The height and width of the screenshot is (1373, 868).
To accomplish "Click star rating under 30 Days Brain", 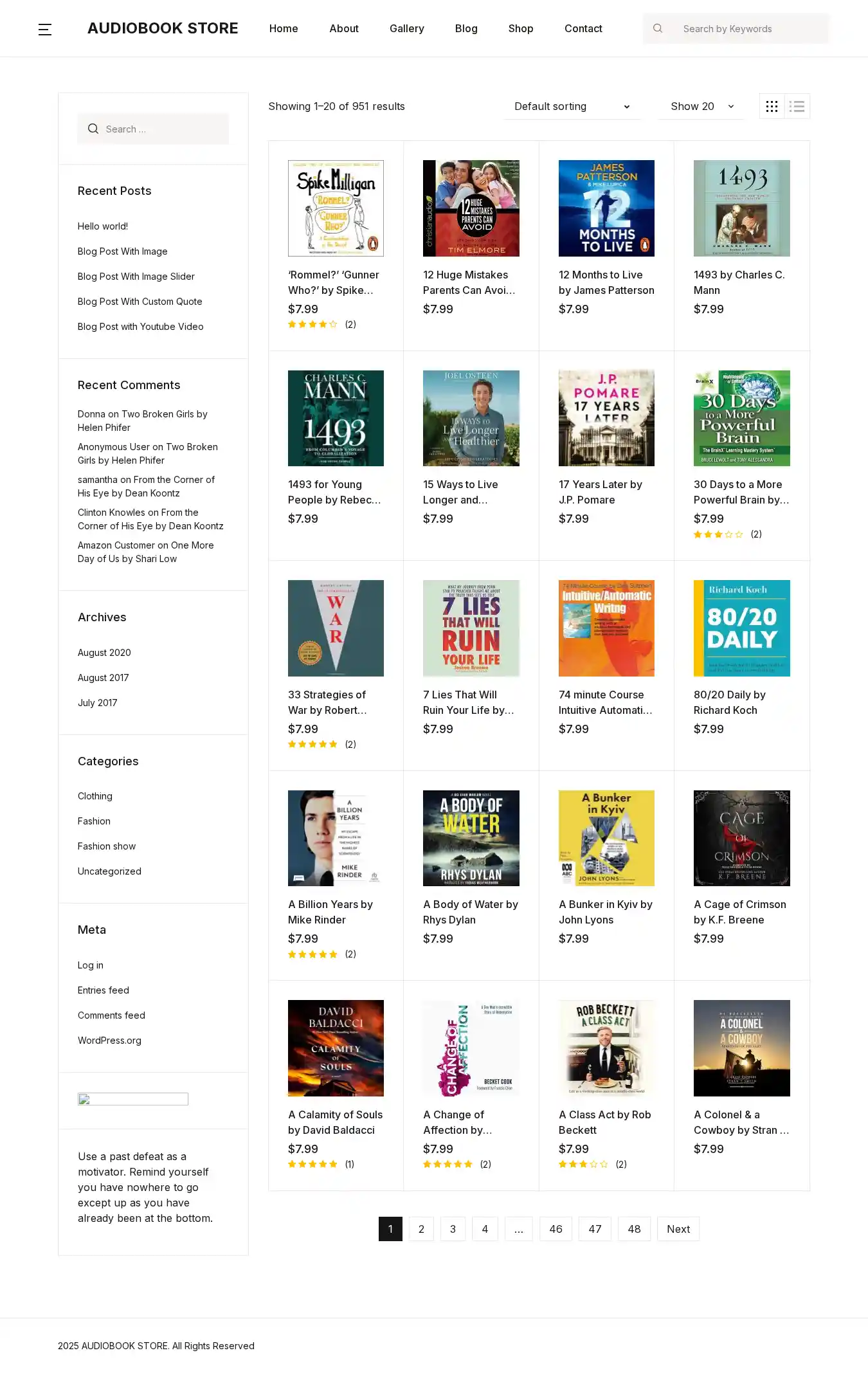I will [718, 534].
